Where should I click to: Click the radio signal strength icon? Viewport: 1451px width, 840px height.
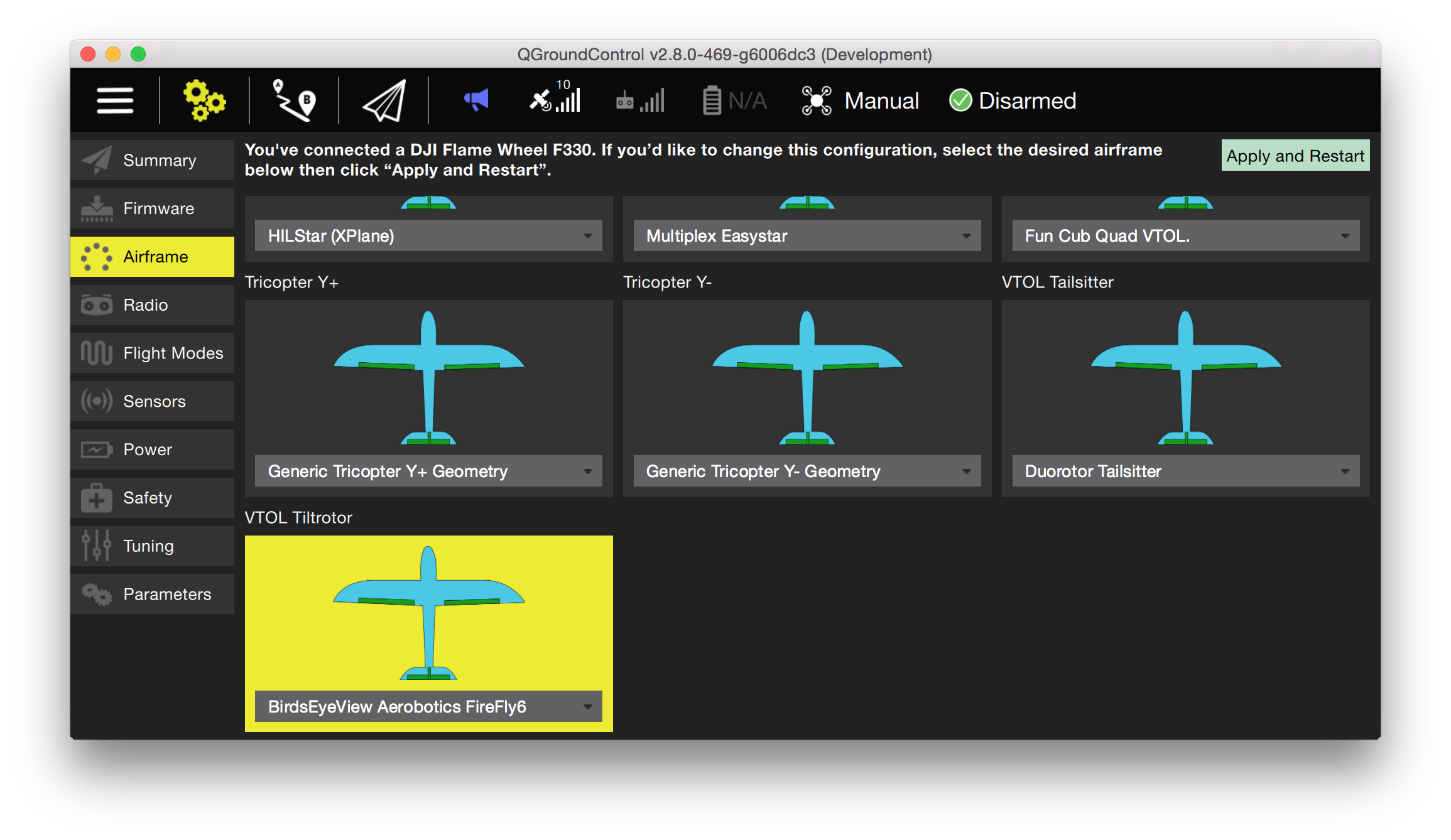tap(641, 100)
